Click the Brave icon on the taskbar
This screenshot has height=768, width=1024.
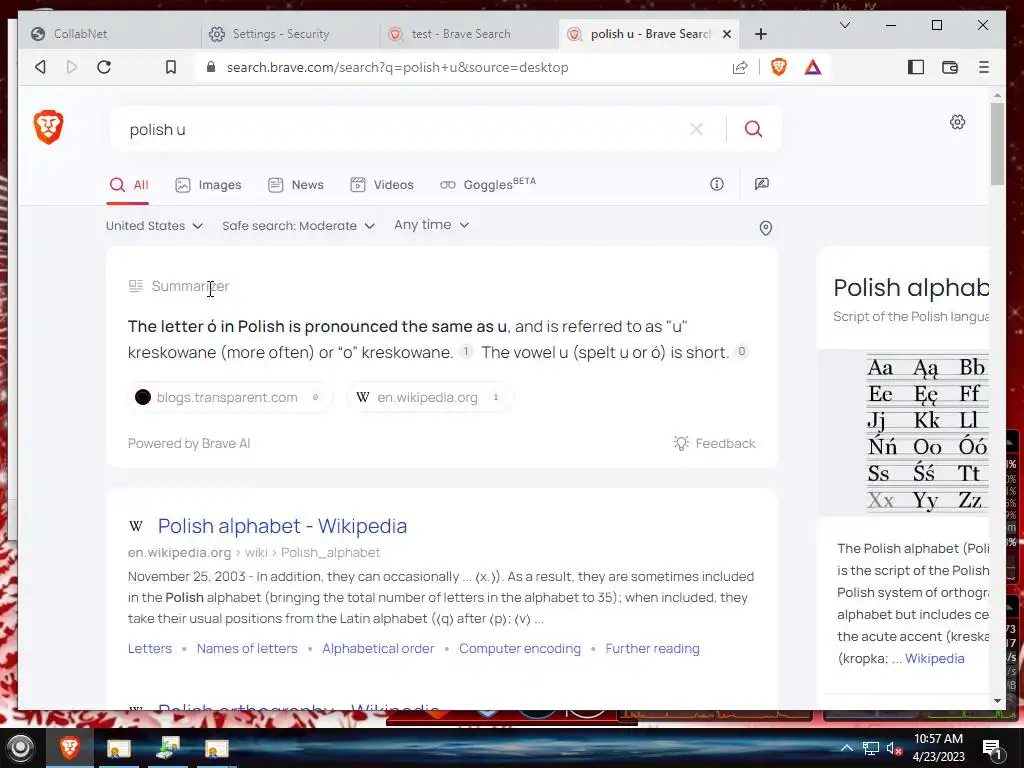(x=70, y=748)
